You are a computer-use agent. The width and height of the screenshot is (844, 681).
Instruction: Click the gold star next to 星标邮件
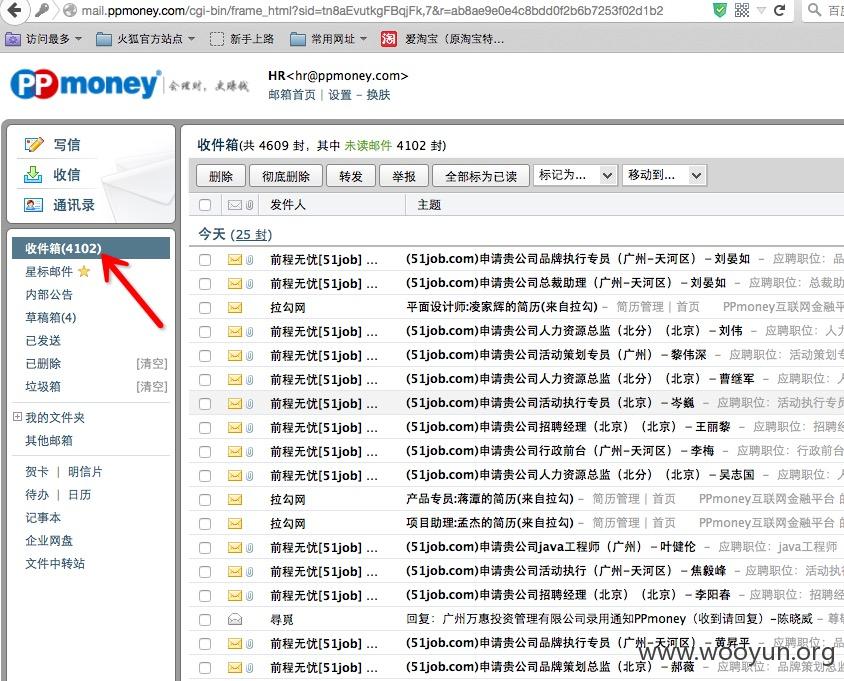(x=84, y=271)
